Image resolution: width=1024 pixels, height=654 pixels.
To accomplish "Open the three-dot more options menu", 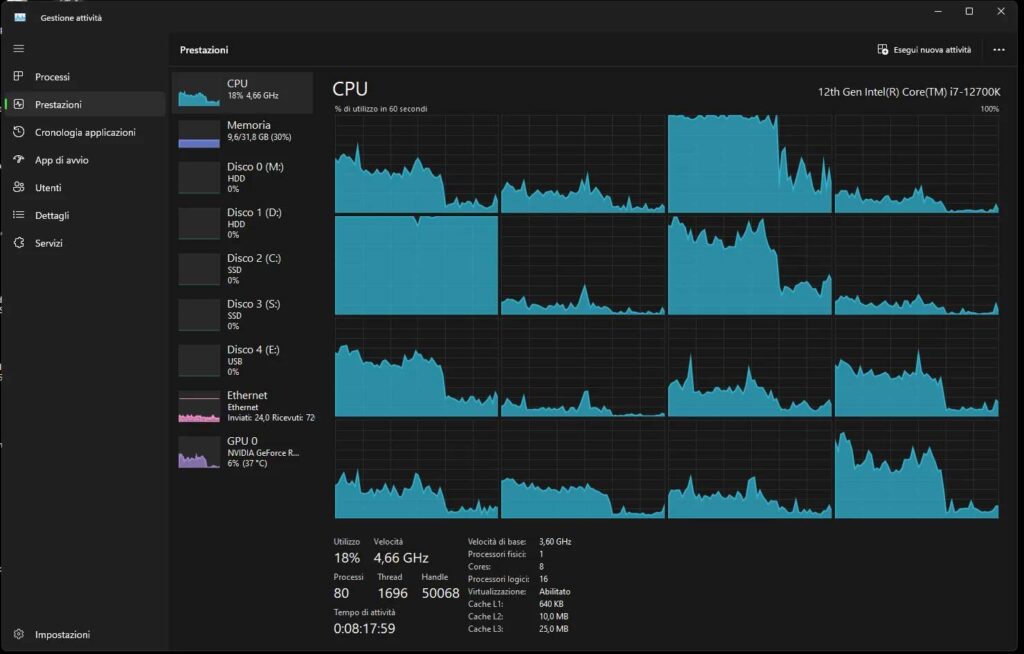I will (x=999, y=50).
